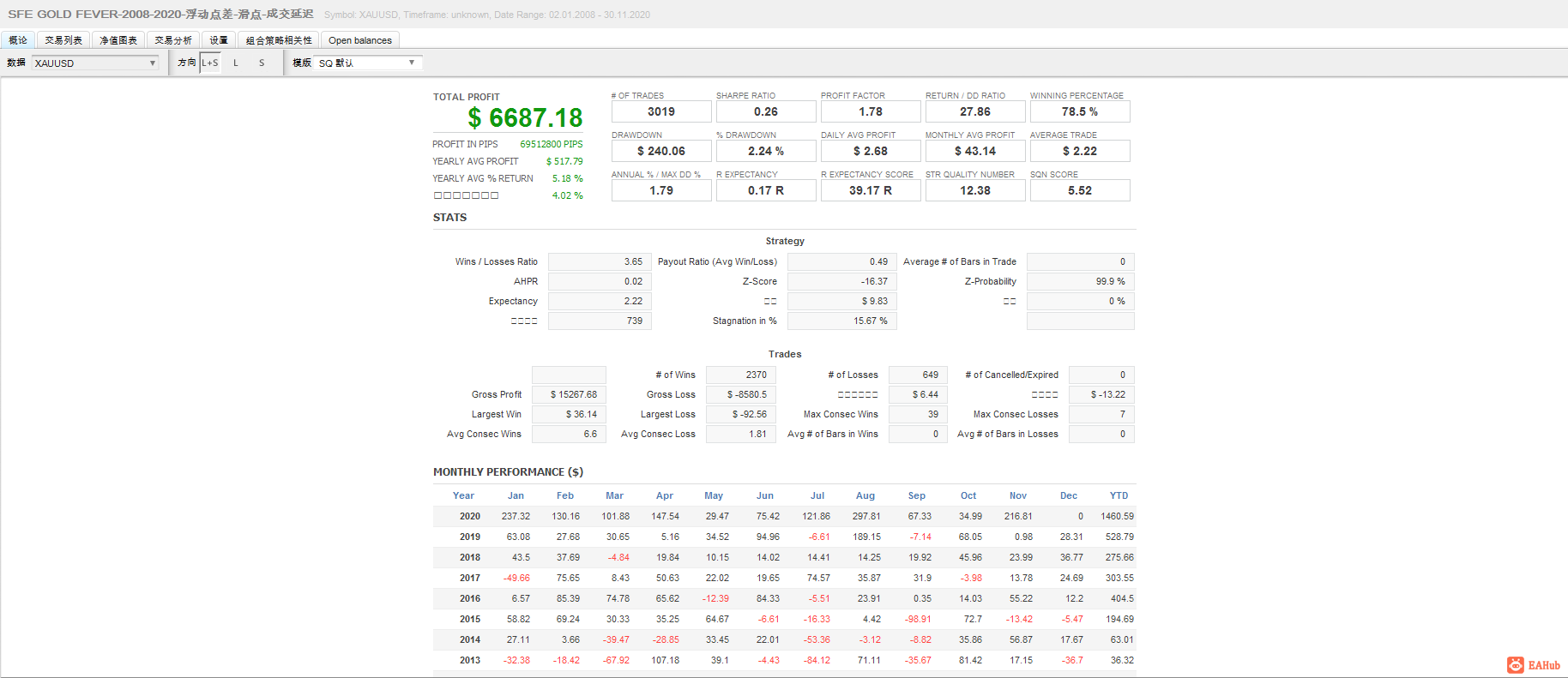The width and height of the screenshot is (1568, 678).
Task: Open the XAUUSD data dropdown
Action: pos(95,63)
